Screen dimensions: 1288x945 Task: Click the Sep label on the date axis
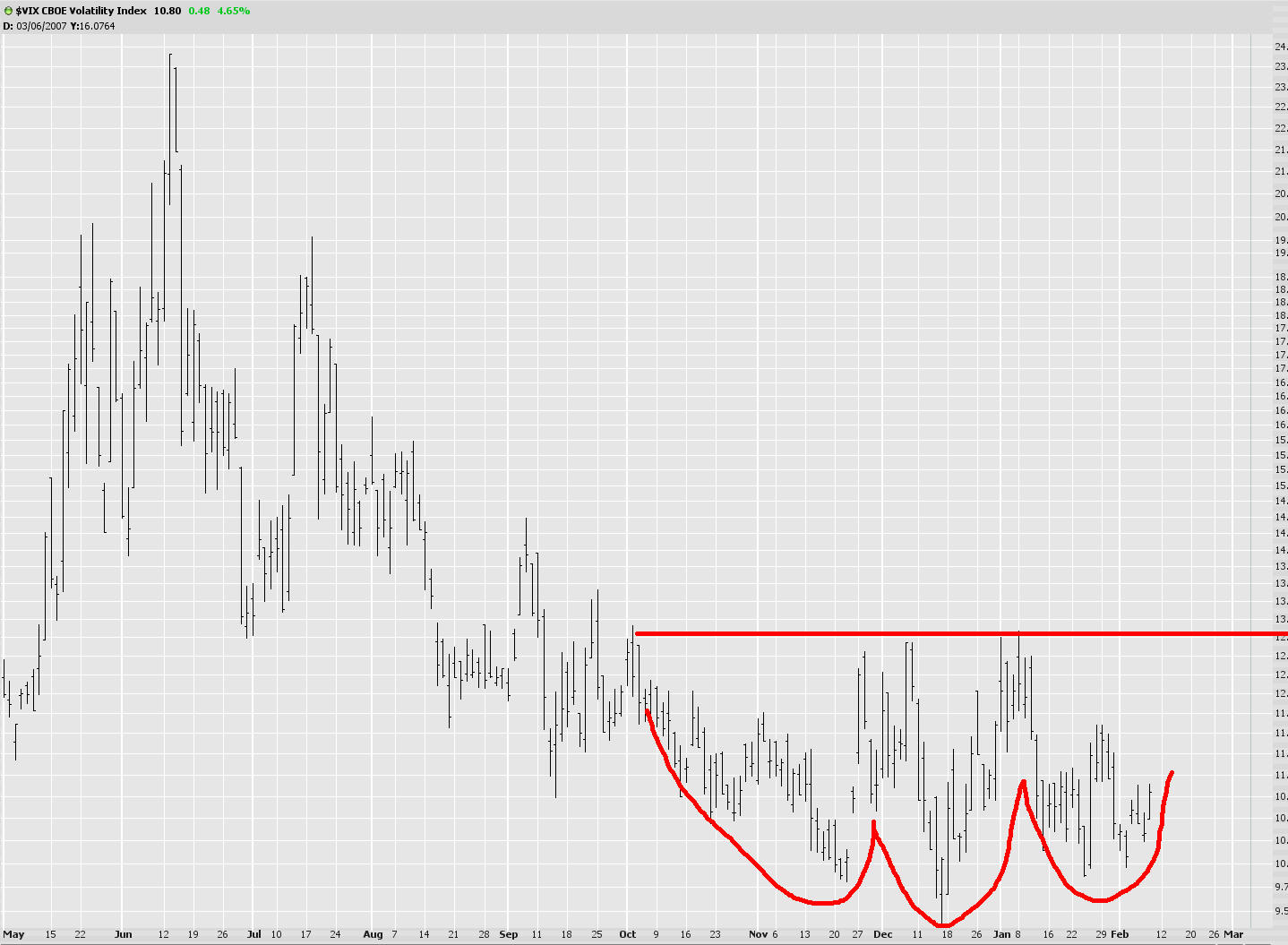point(509,934)
